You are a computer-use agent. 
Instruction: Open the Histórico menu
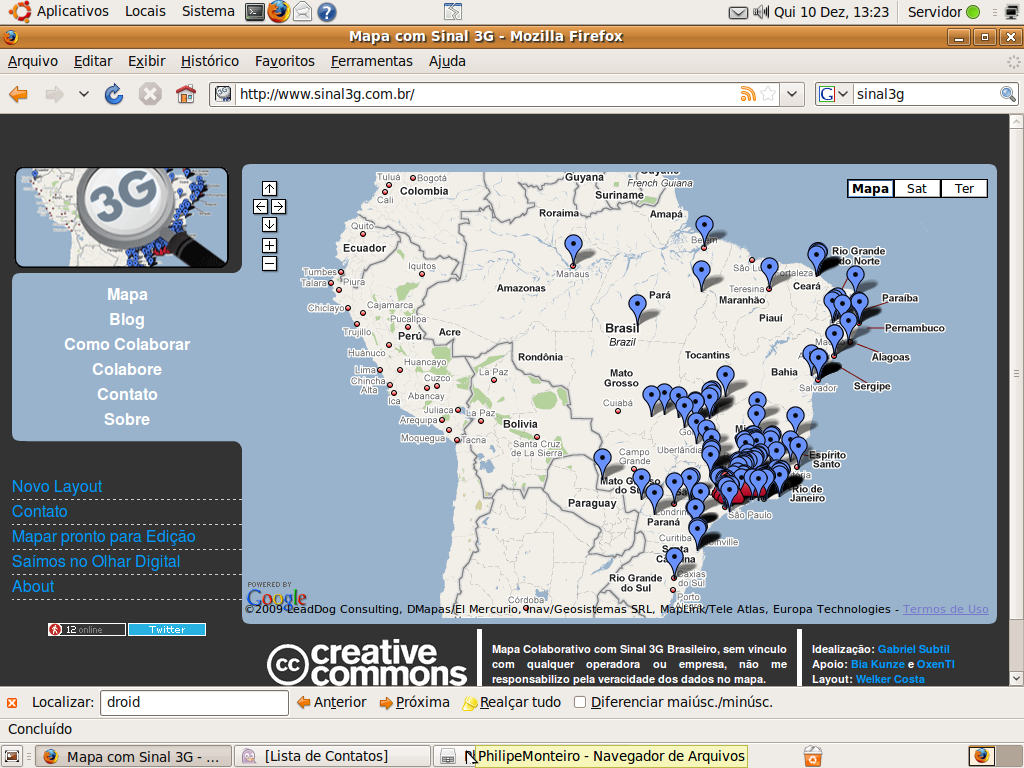pos(210,61)
